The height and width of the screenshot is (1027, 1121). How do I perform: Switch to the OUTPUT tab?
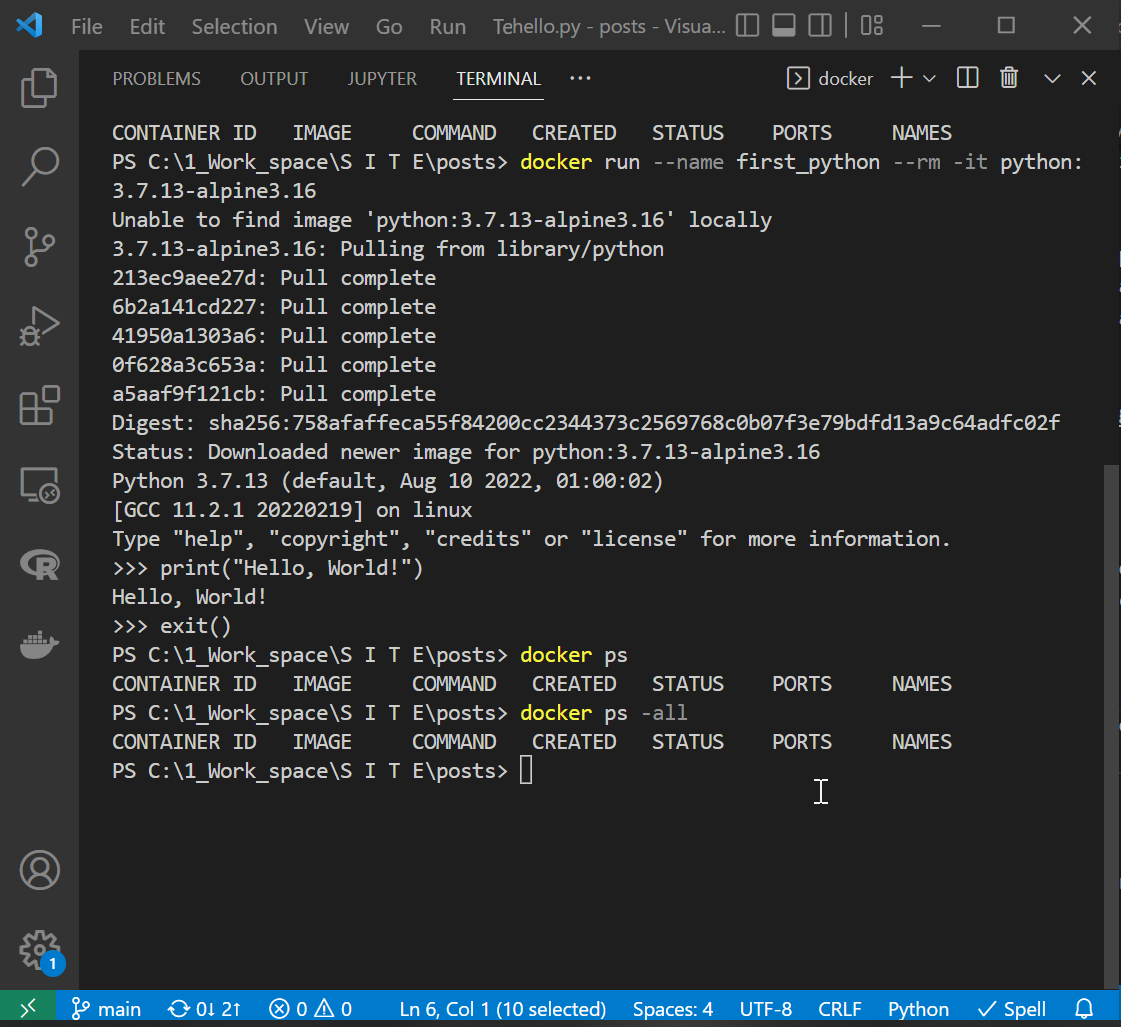(x=274, y=79)
